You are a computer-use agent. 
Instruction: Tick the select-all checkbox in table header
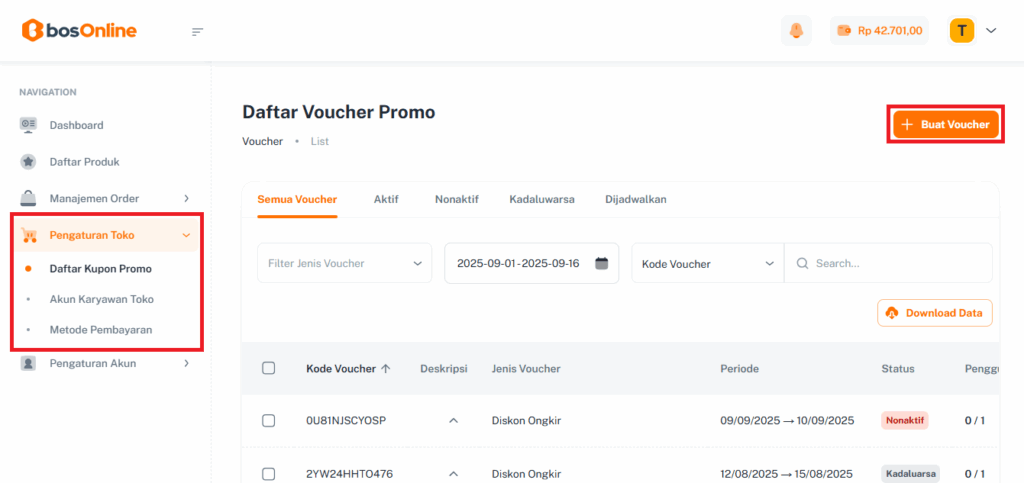click(268, 368)
